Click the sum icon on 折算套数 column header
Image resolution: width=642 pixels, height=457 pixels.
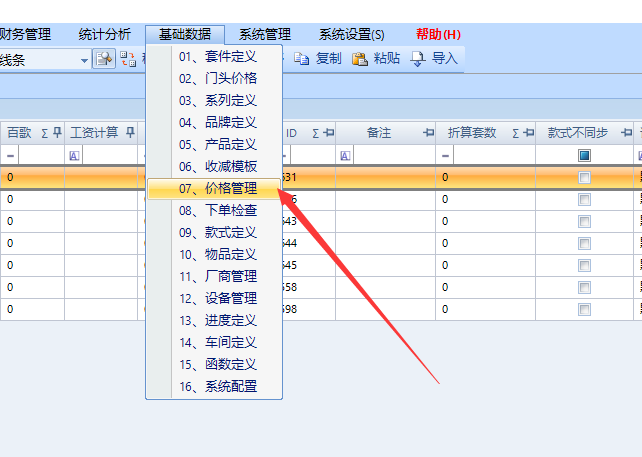(516, 132)
